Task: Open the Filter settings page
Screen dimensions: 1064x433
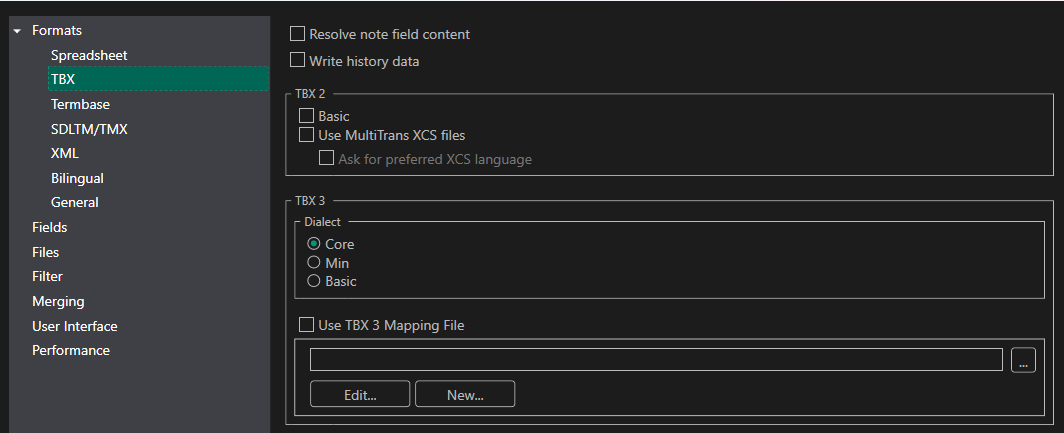Action: coord(47,276)
